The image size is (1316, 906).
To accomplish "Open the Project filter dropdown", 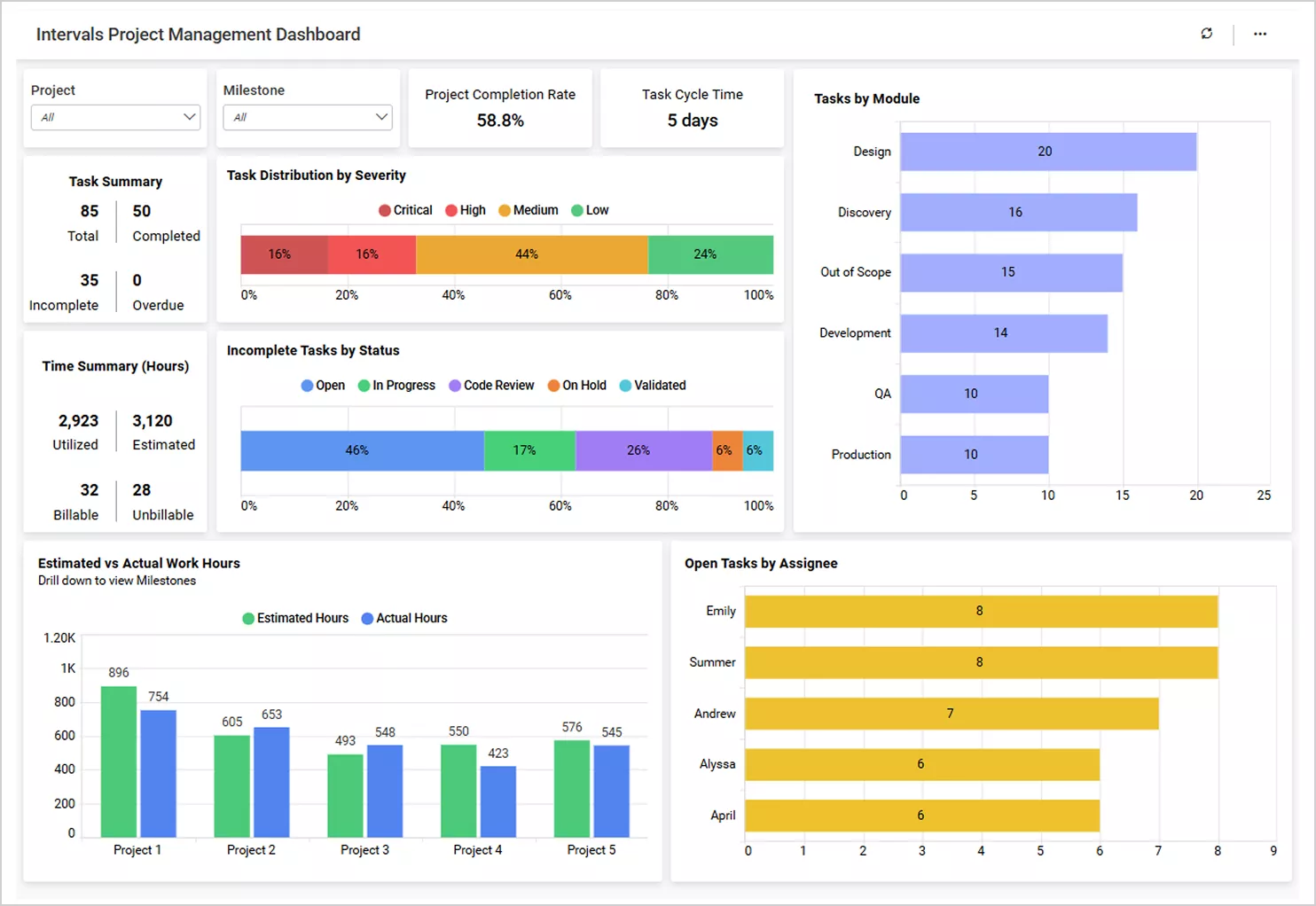I will click(115, 117).
